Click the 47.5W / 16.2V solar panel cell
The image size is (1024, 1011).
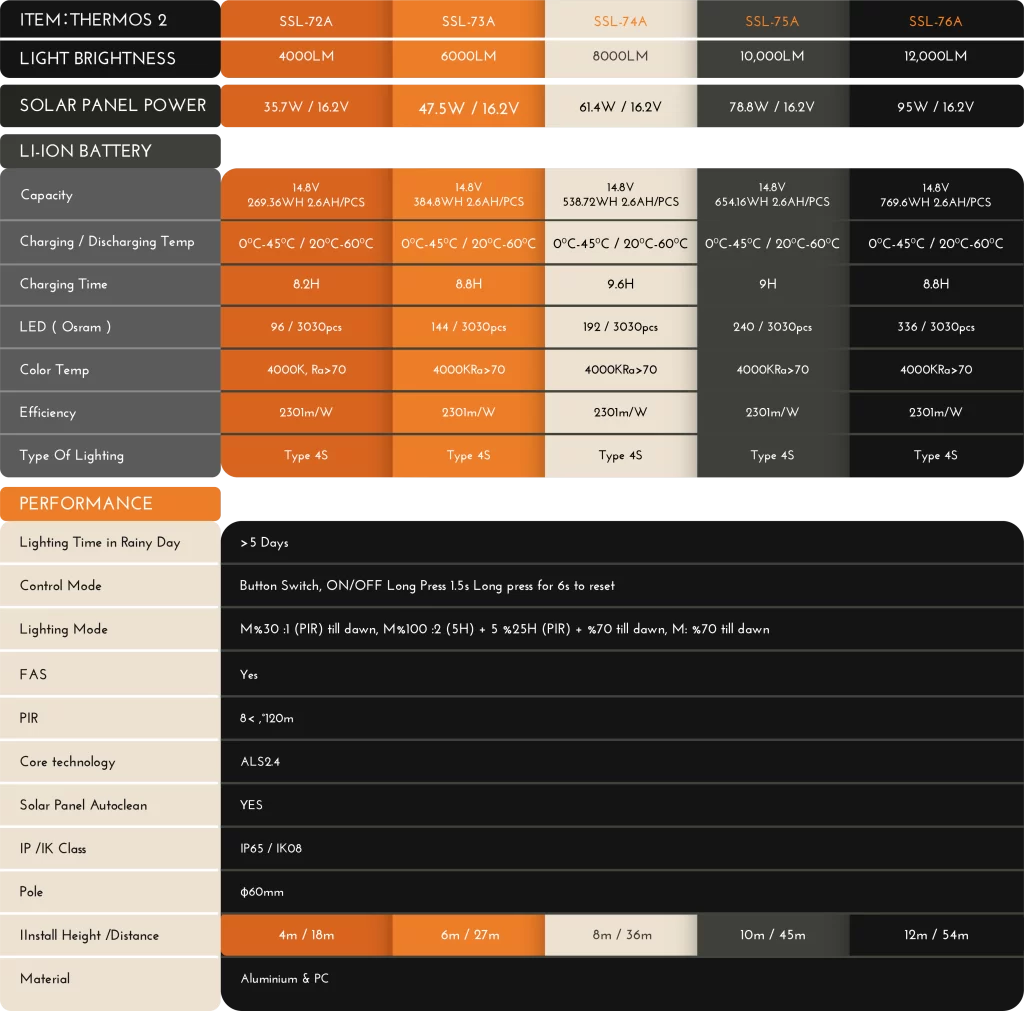tap(468, 108)
